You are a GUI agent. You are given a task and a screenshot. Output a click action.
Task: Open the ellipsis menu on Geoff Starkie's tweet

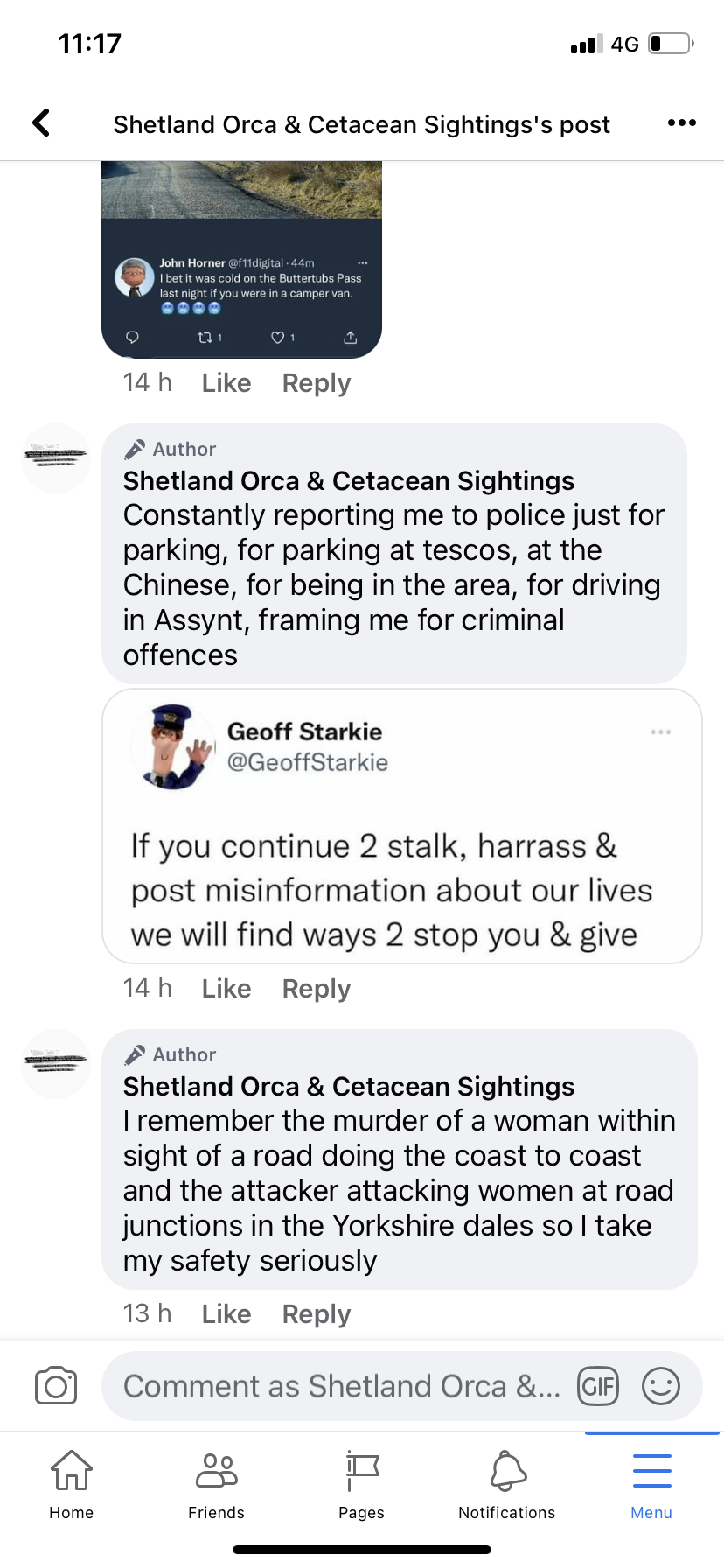661,731
